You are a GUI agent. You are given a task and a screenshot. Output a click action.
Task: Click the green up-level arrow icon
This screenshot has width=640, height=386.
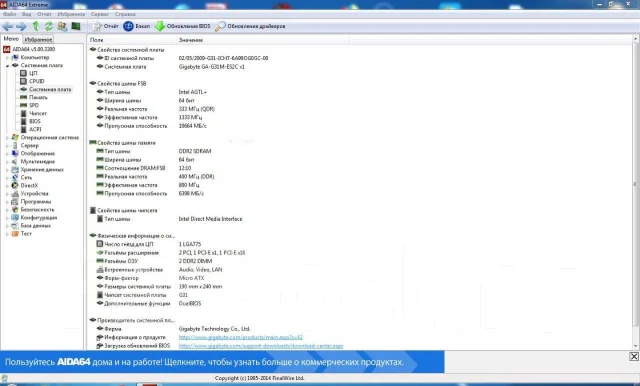tap(36, 26)
